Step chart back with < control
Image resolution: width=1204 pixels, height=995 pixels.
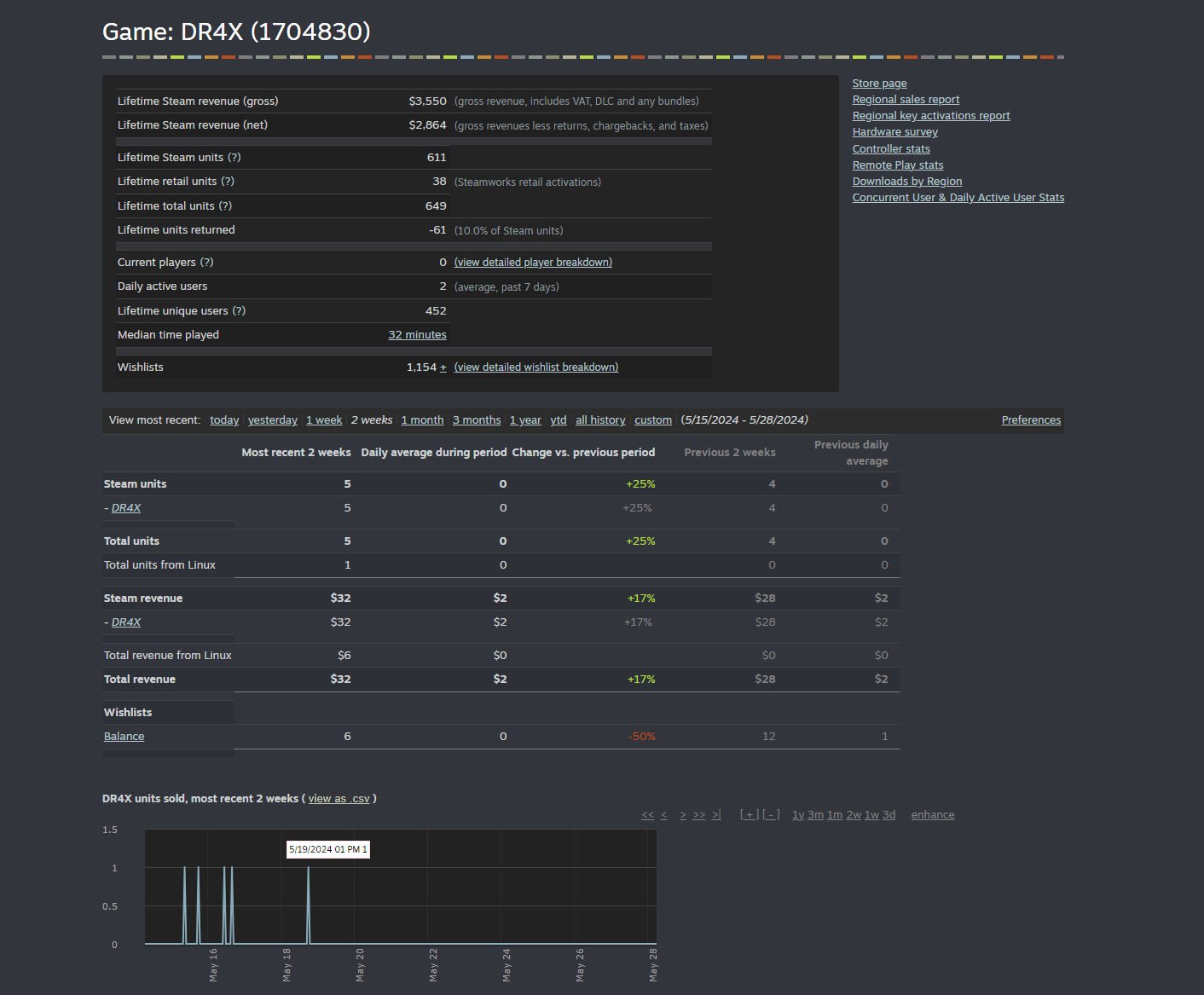coord(663,814)
